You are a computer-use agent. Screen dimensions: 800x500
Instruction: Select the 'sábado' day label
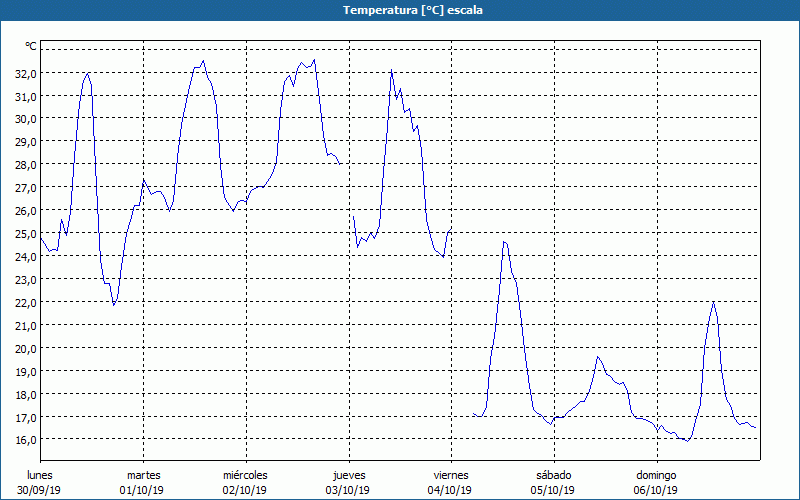(x=554, y=475)
